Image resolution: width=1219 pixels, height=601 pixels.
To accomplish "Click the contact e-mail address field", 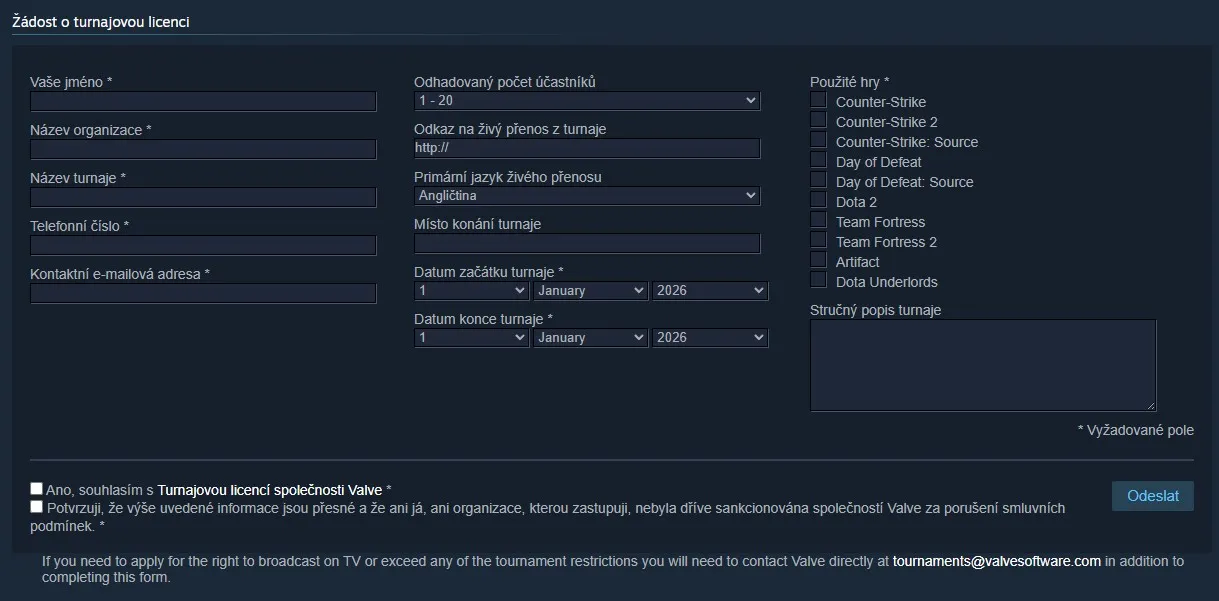I will (203, 293).
